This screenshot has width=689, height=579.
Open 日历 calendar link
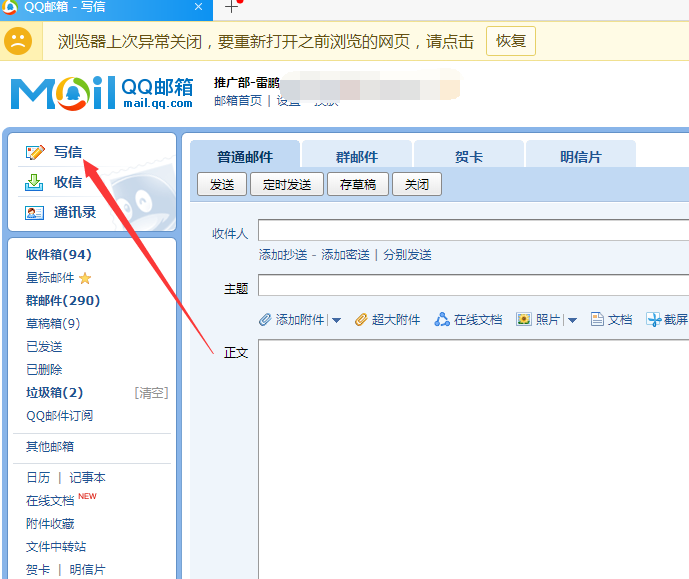click(38, 478)
